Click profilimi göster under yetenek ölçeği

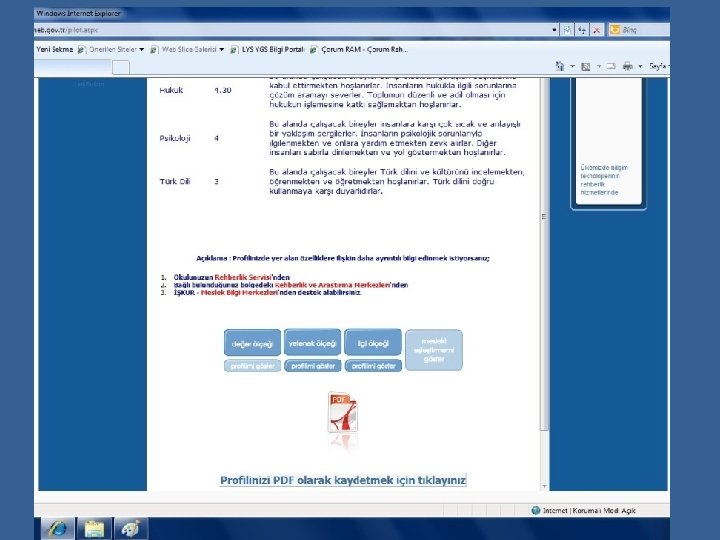click(313, 366)
